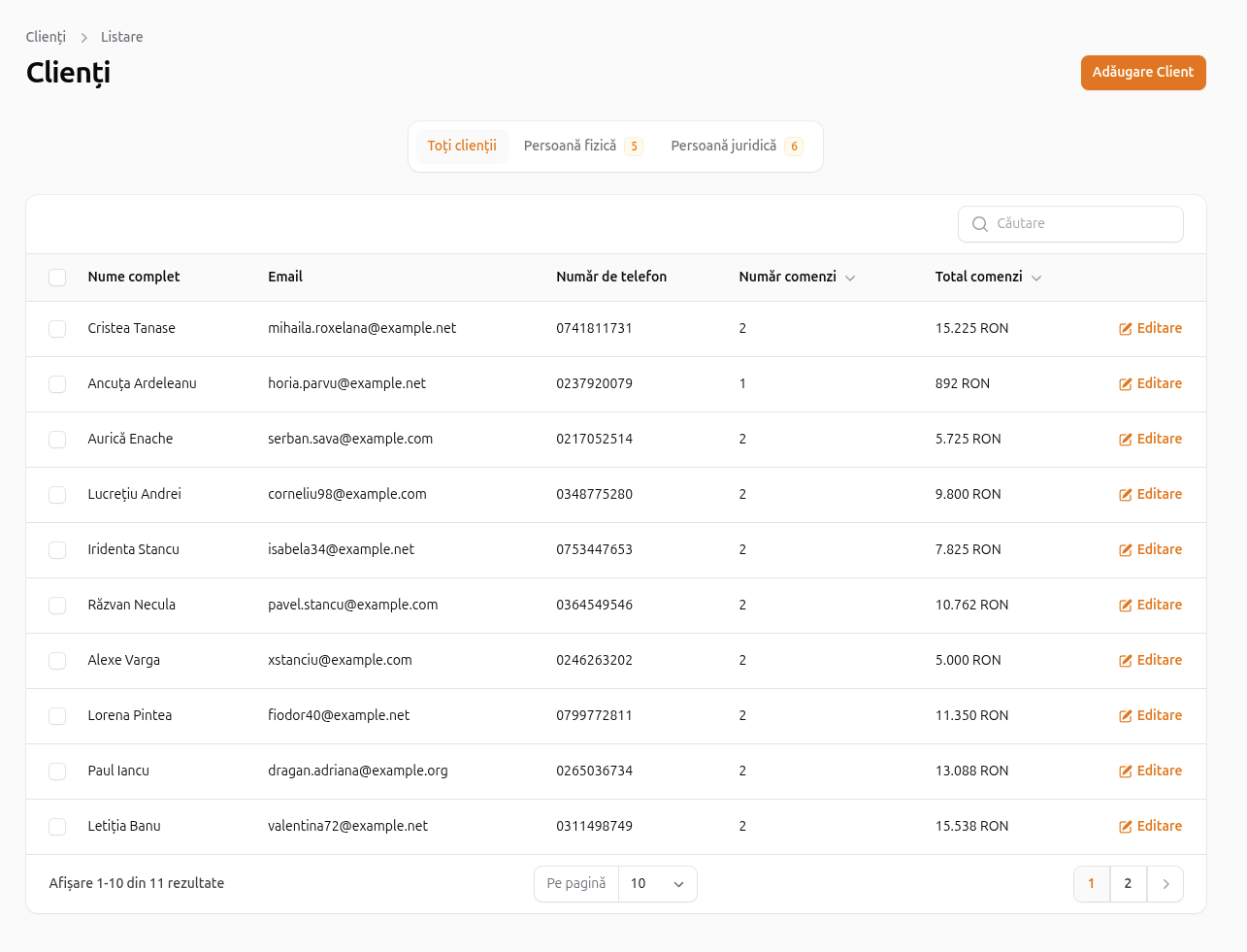Click the breadcrumb chevron separator icon
The height and width of the screenshot is (952, 1247).
click(x=84, y=38)
